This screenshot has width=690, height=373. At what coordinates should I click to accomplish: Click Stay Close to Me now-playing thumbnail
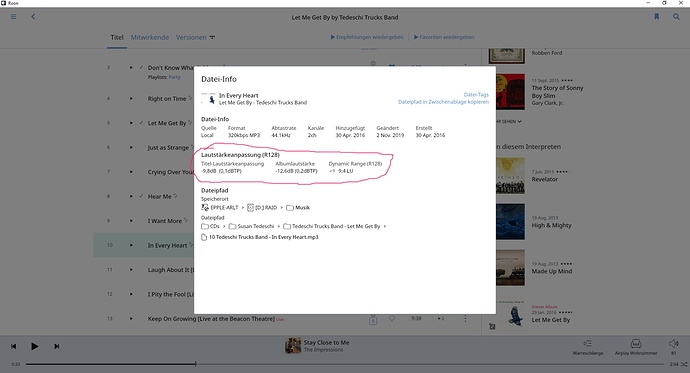click(293, 346)
